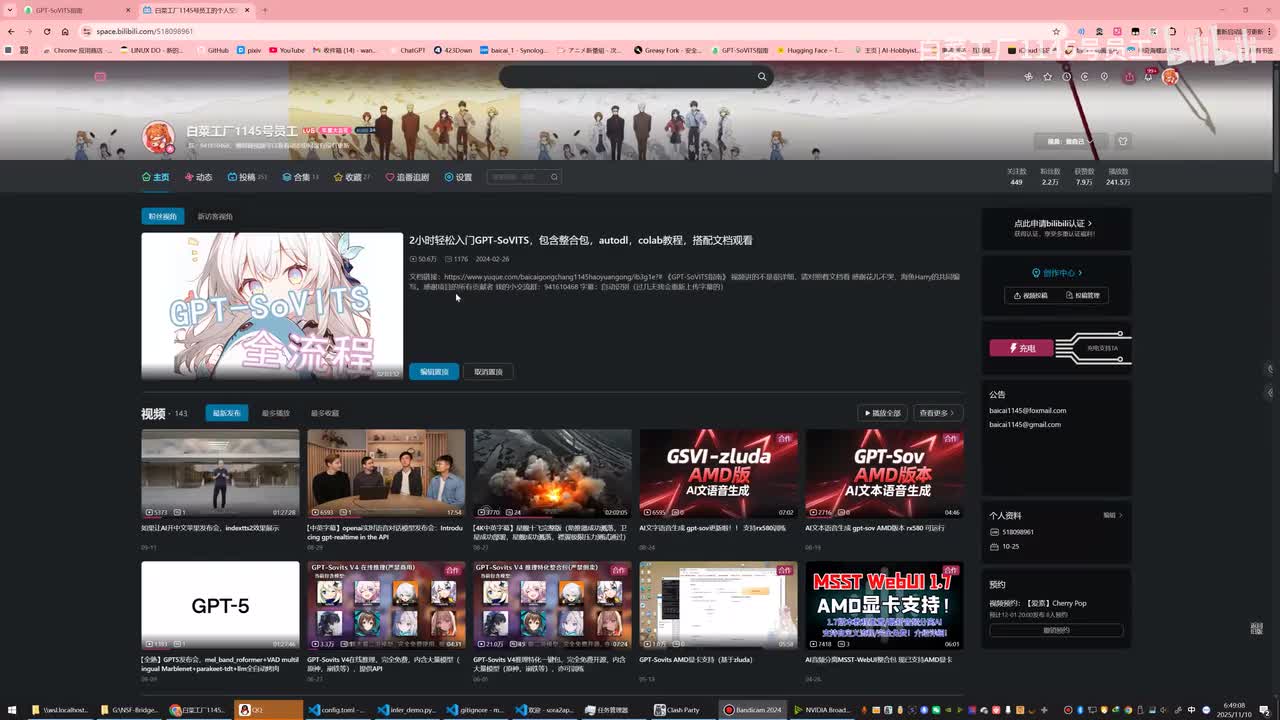Viewport: 1280px width, 720px height.
Task: Open a new browser tab with the plus button
Action: click(264, 10)
